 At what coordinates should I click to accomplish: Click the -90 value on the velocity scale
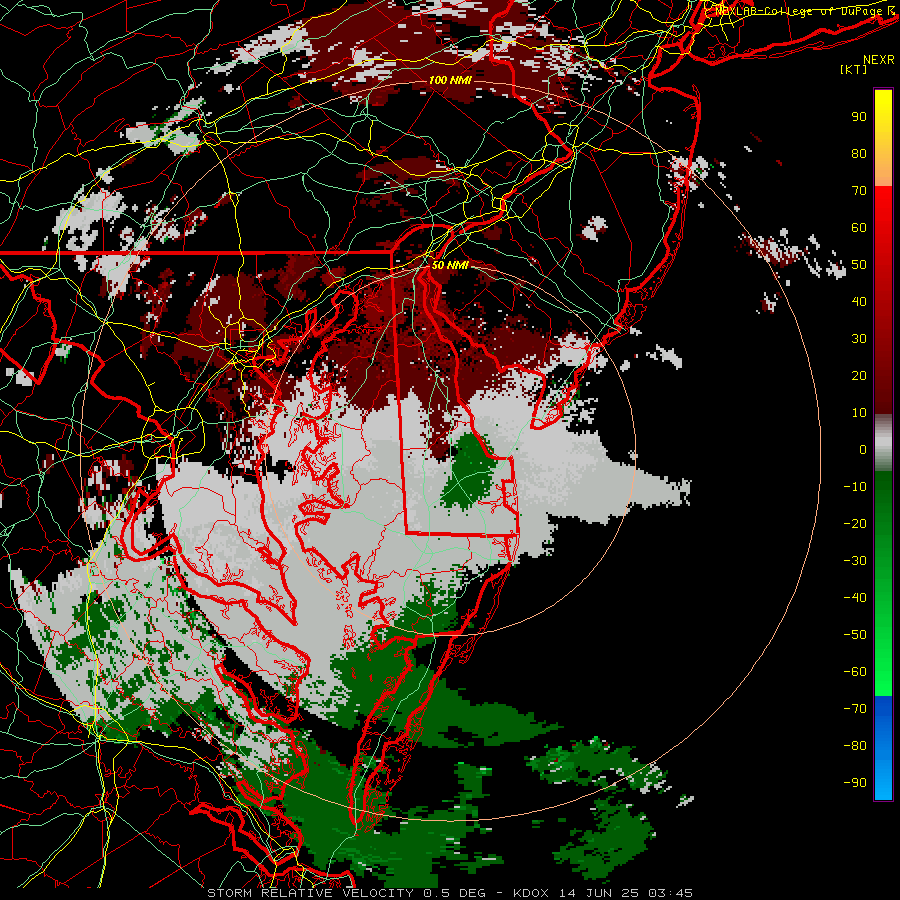tap(855, 783)
